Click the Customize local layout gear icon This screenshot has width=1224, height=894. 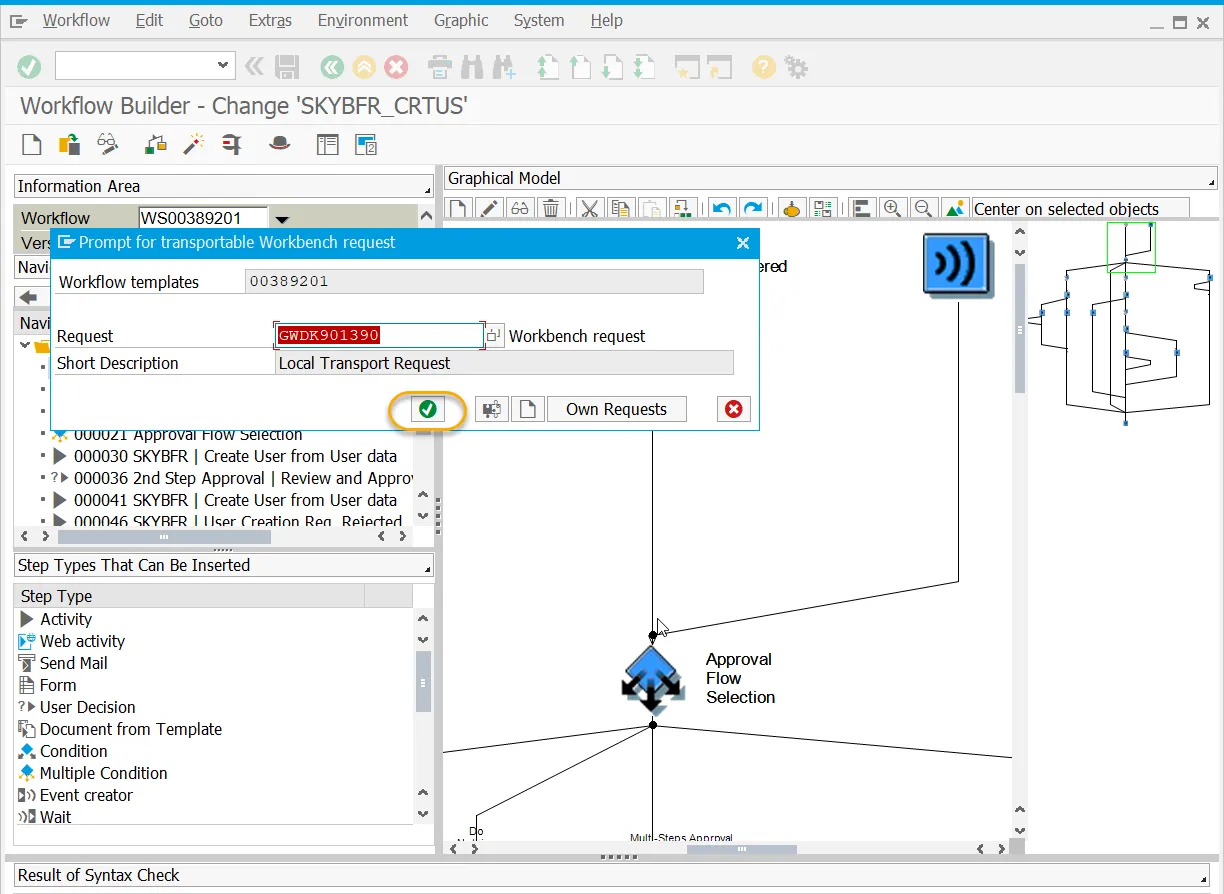click(x=796, y=67)
